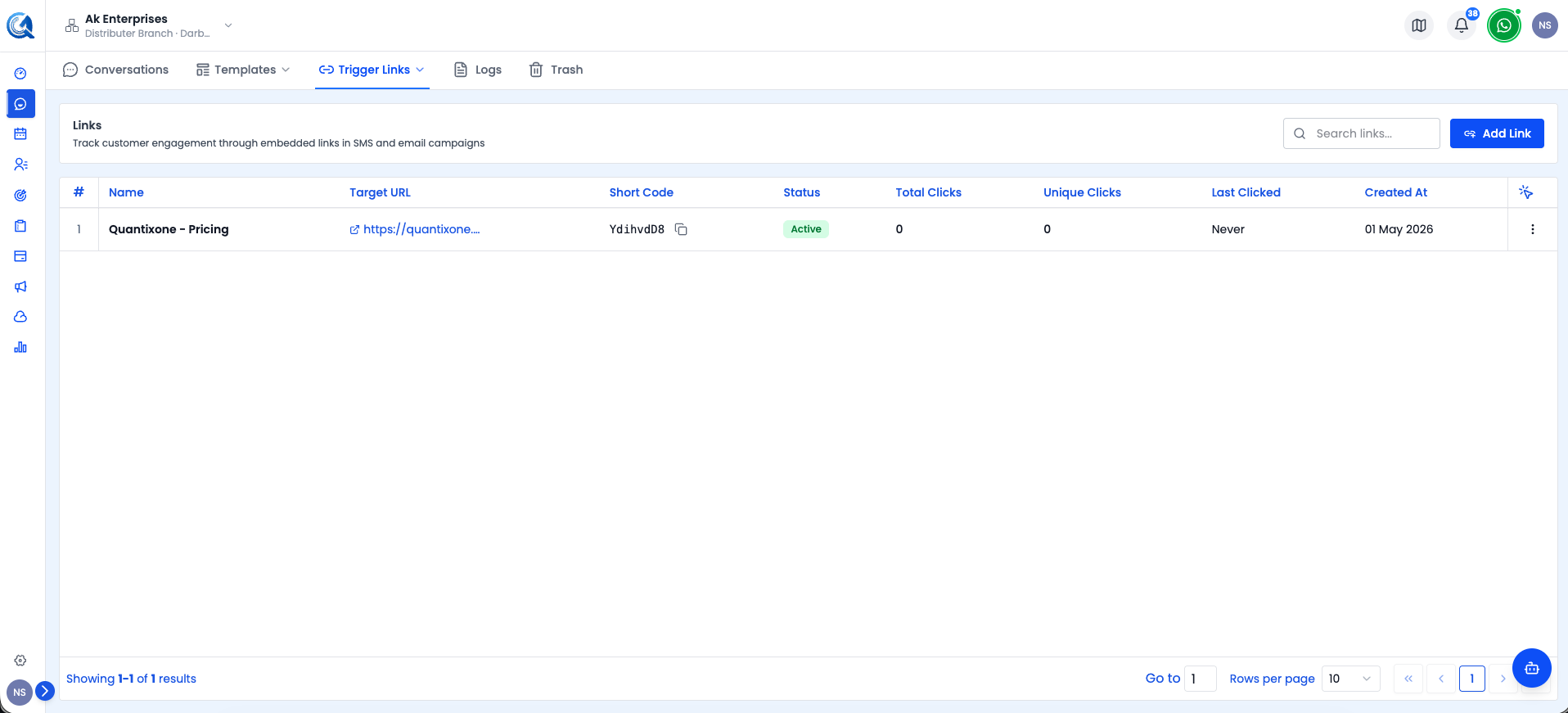Open the https://quantixone... target URL link
The width and height of the screenshot is (1568, 713).
[415, 229]
